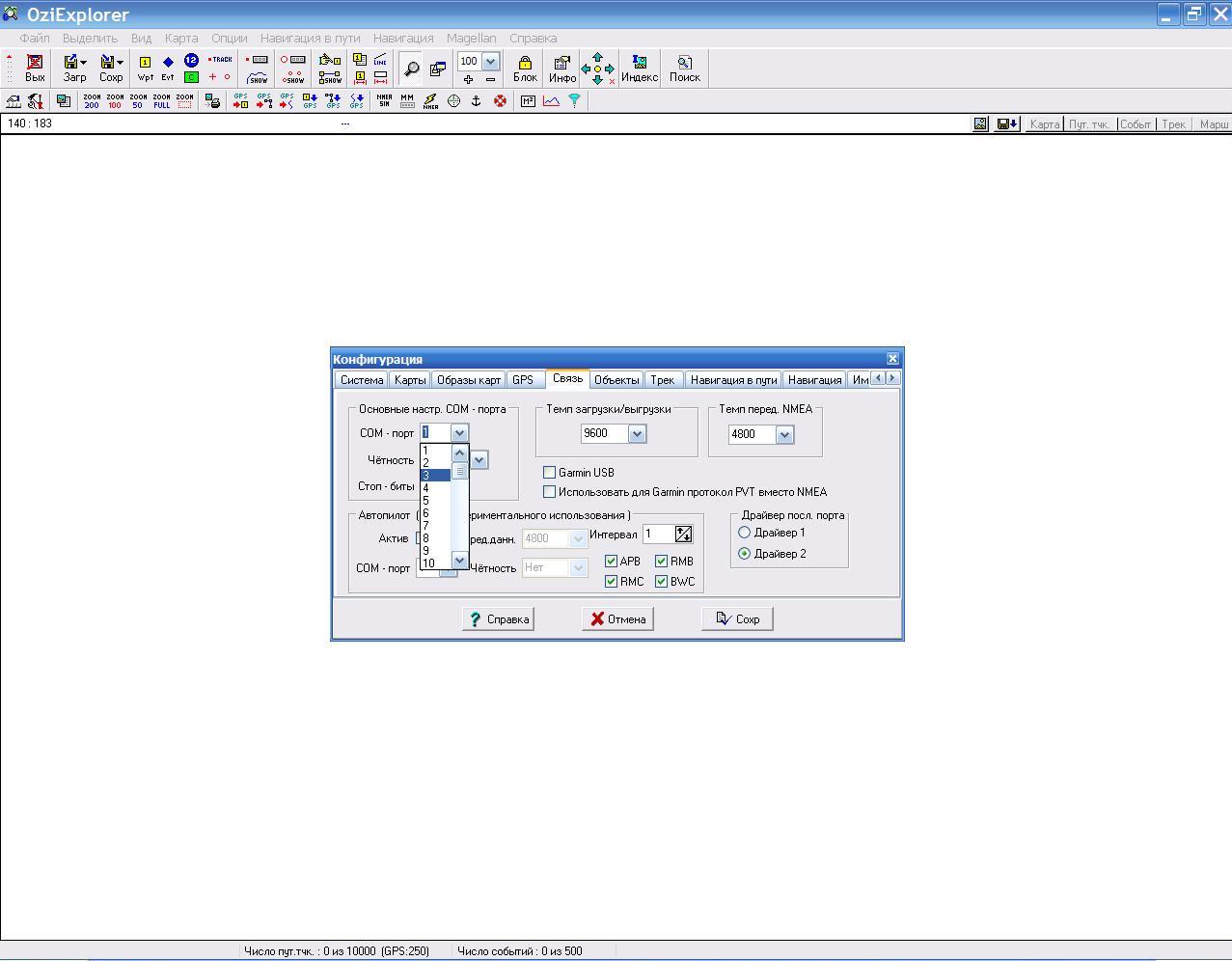Open the Карта menu
The width and height of the screenshot is (1232, 961).
tap(181, 39)
